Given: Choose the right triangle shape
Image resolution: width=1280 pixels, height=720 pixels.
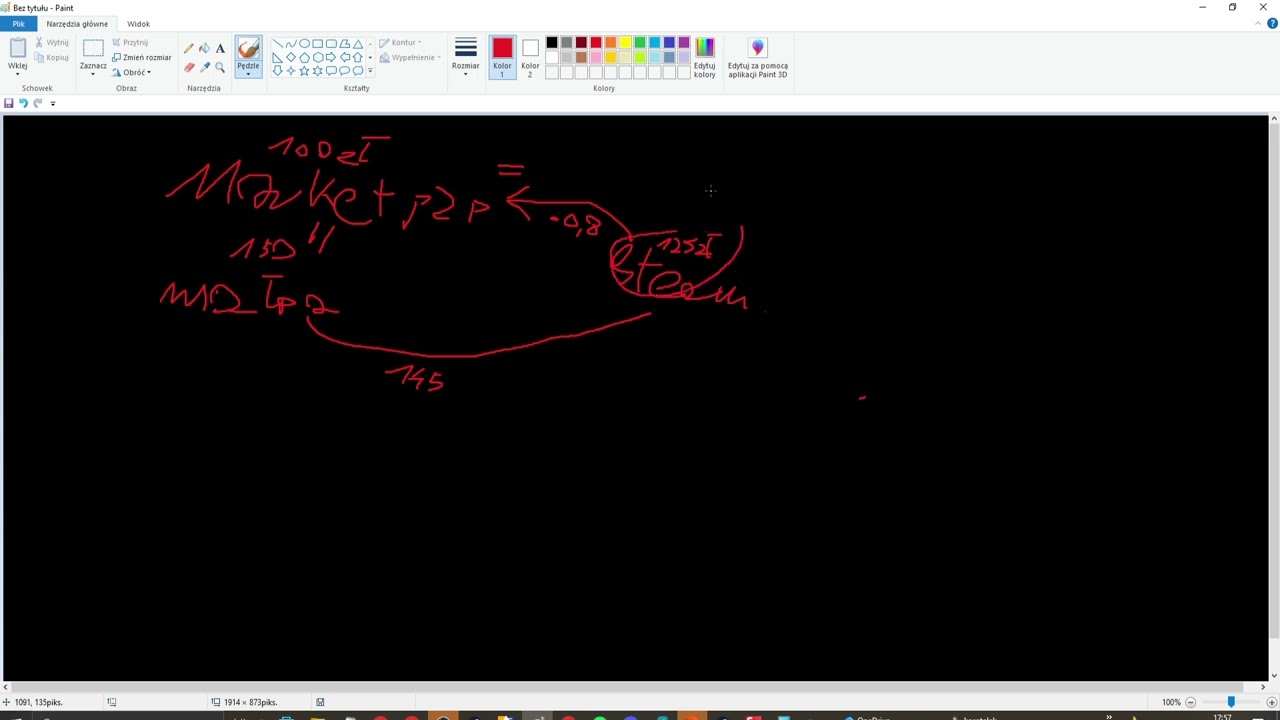Looking at the screenshot, I should [x=277, y=57].
